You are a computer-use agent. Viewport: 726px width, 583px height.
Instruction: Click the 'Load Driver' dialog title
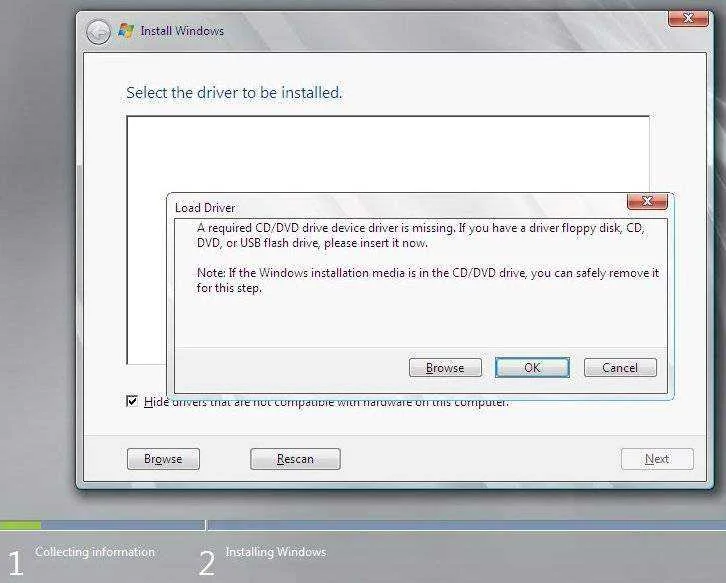point(205,208)
